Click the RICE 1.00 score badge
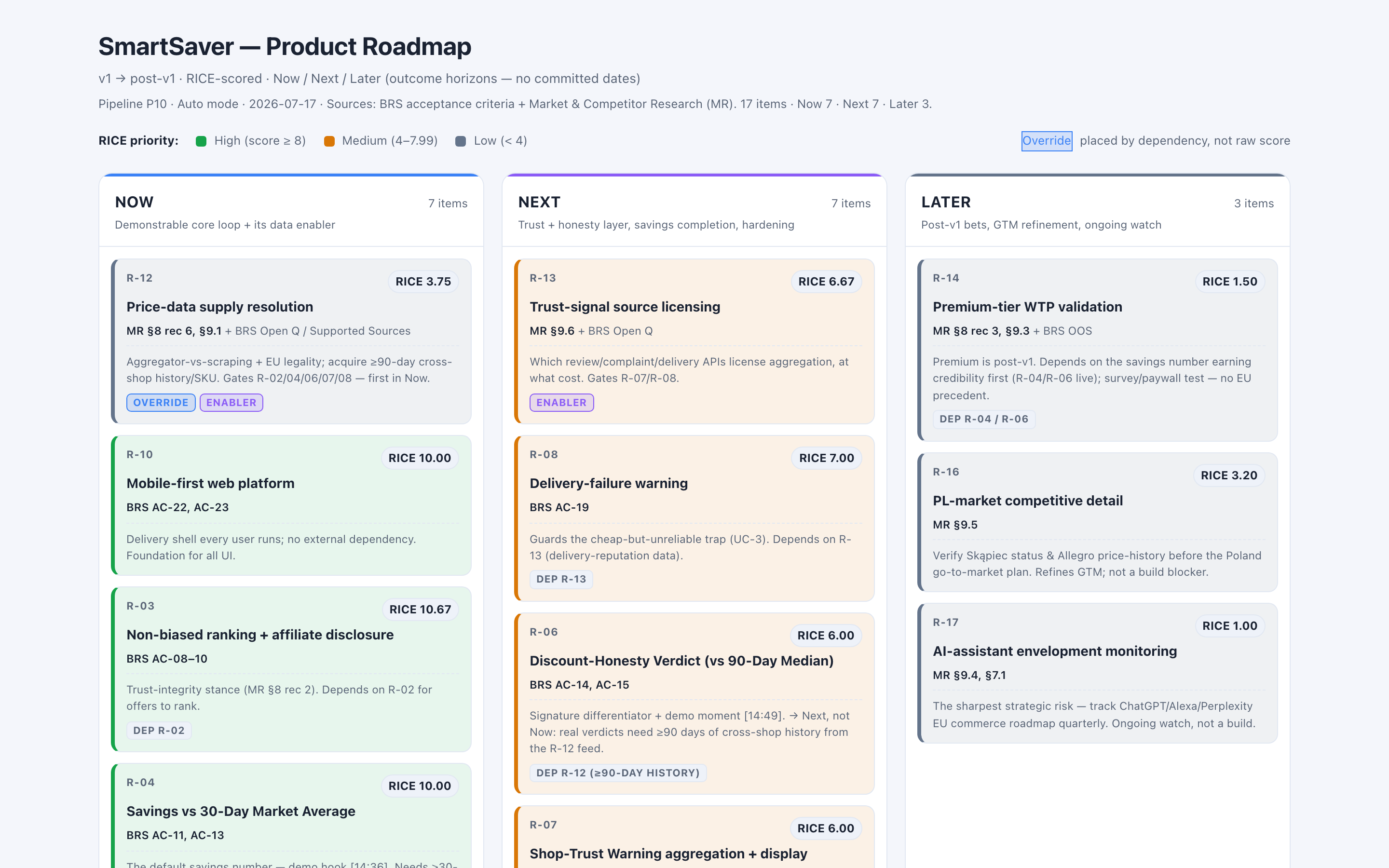1389x868 pixels. 1229,626
